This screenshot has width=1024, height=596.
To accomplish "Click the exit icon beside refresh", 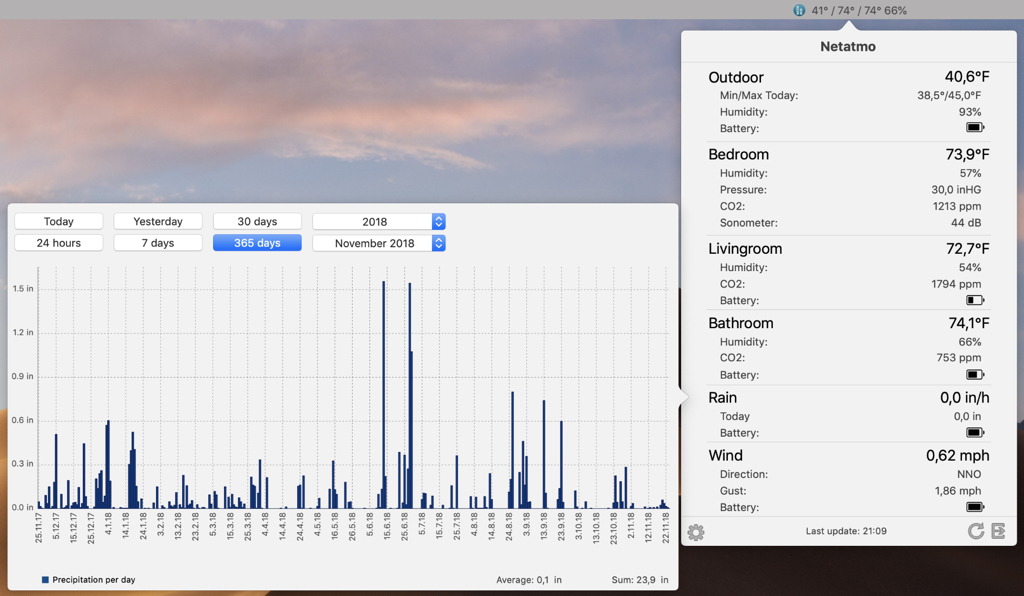I will pos(999,531).
